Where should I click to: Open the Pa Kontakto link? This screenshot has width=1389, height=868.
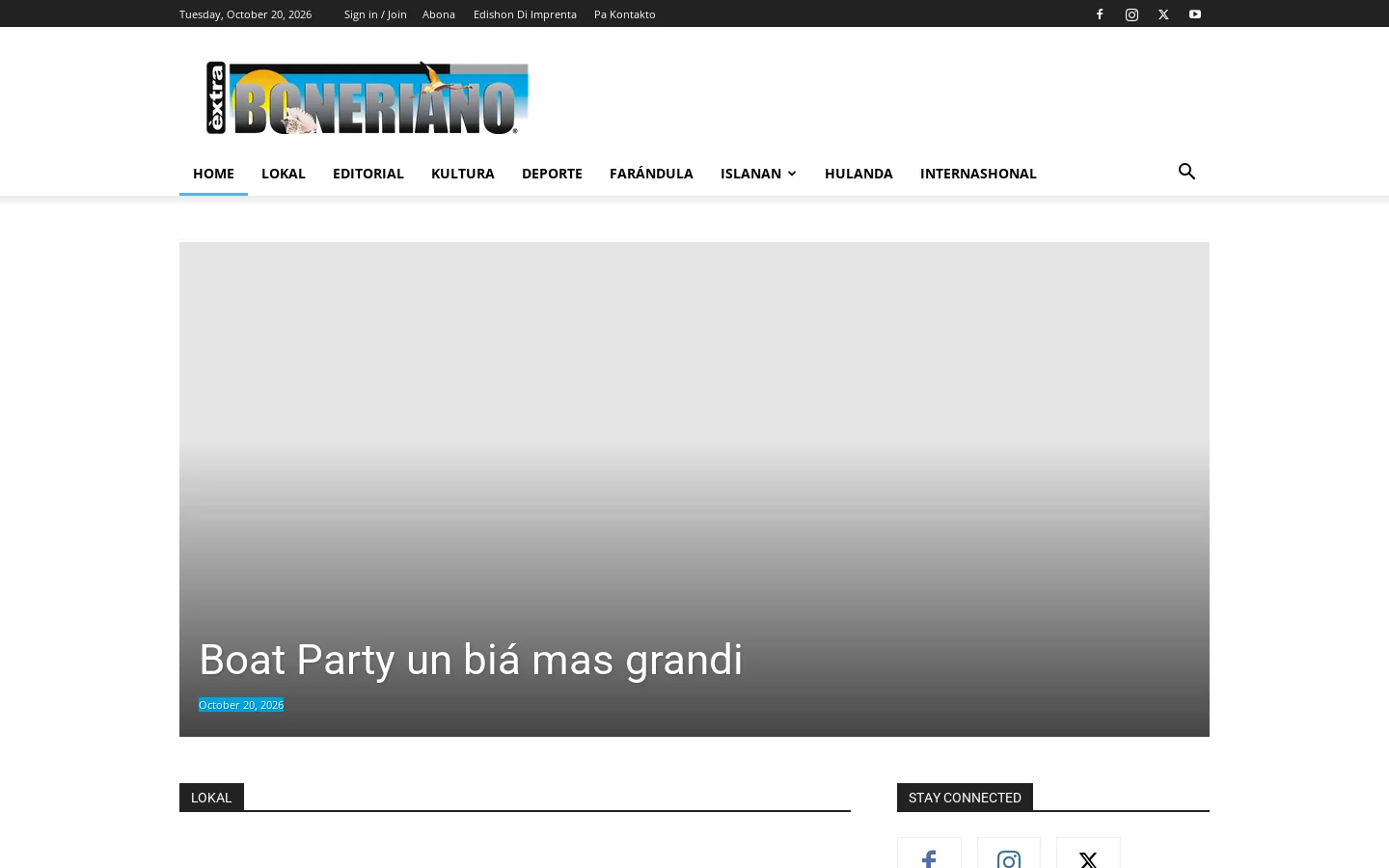pos(625,14)
